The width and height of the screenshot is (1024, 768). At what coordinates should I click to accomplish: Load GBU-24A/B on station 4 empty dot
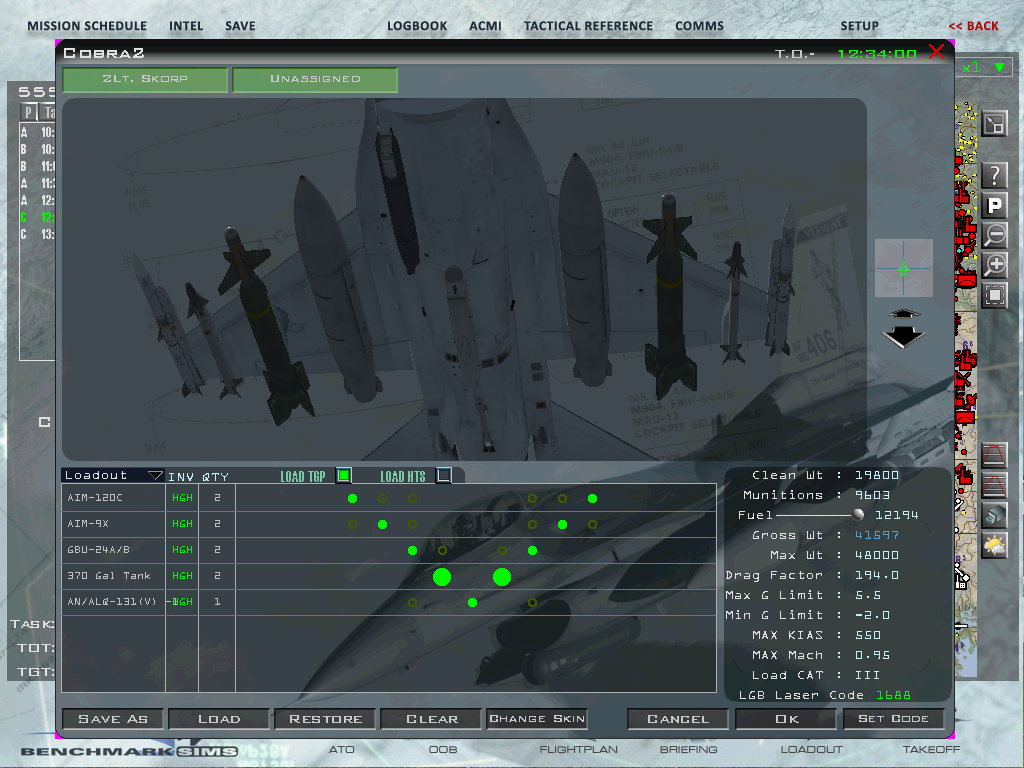pyautogui.click(x=442, y=551)
